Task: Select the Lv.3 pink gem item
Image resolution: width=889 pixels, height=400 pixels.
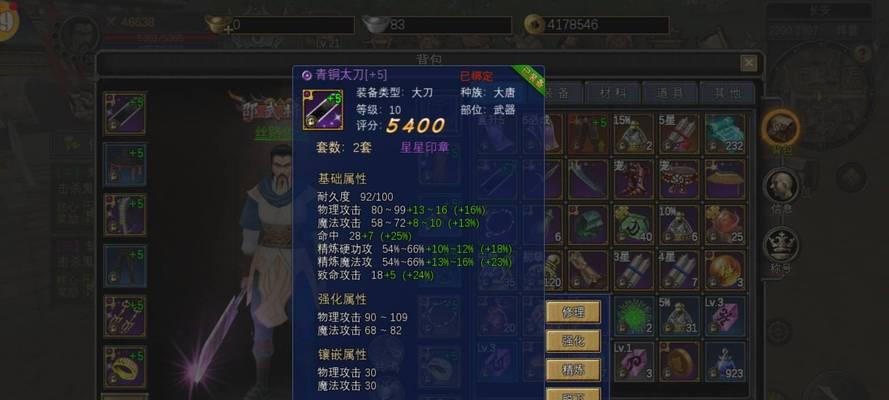Action: pyautogui.click(x=725, y=316)
